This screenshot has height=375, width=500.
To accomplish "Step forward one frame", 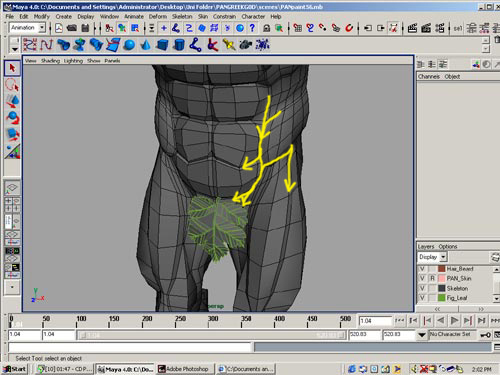I will 482,321.
